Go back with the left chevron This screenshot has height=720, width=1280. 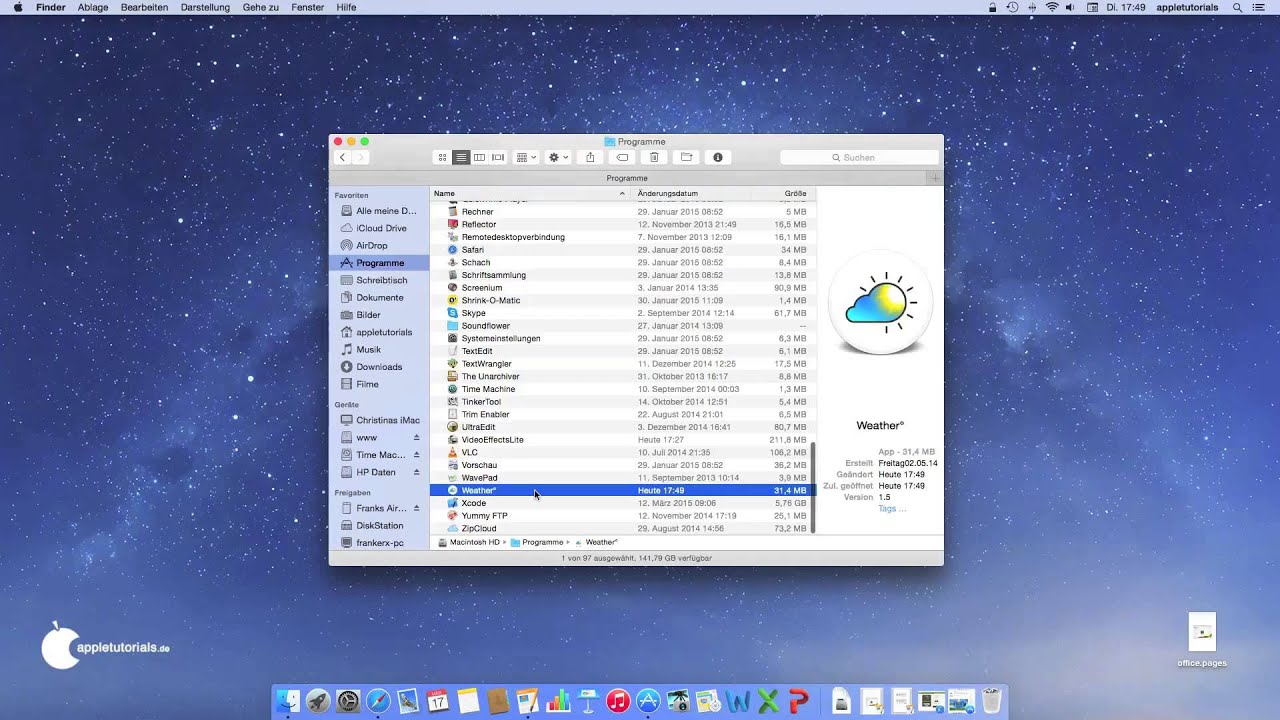(343, 157)
